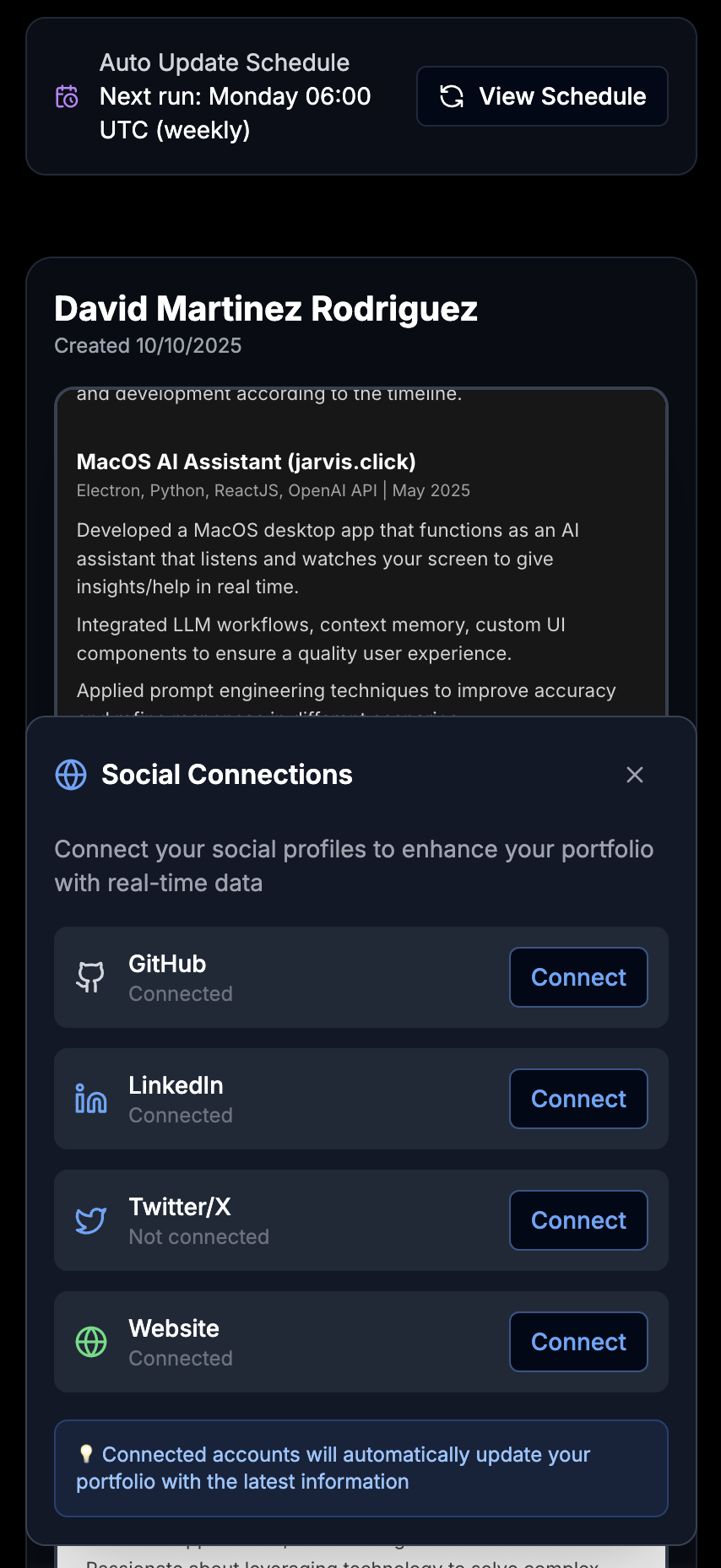Toggle the LinkedIn connection

click(577, 1099)
